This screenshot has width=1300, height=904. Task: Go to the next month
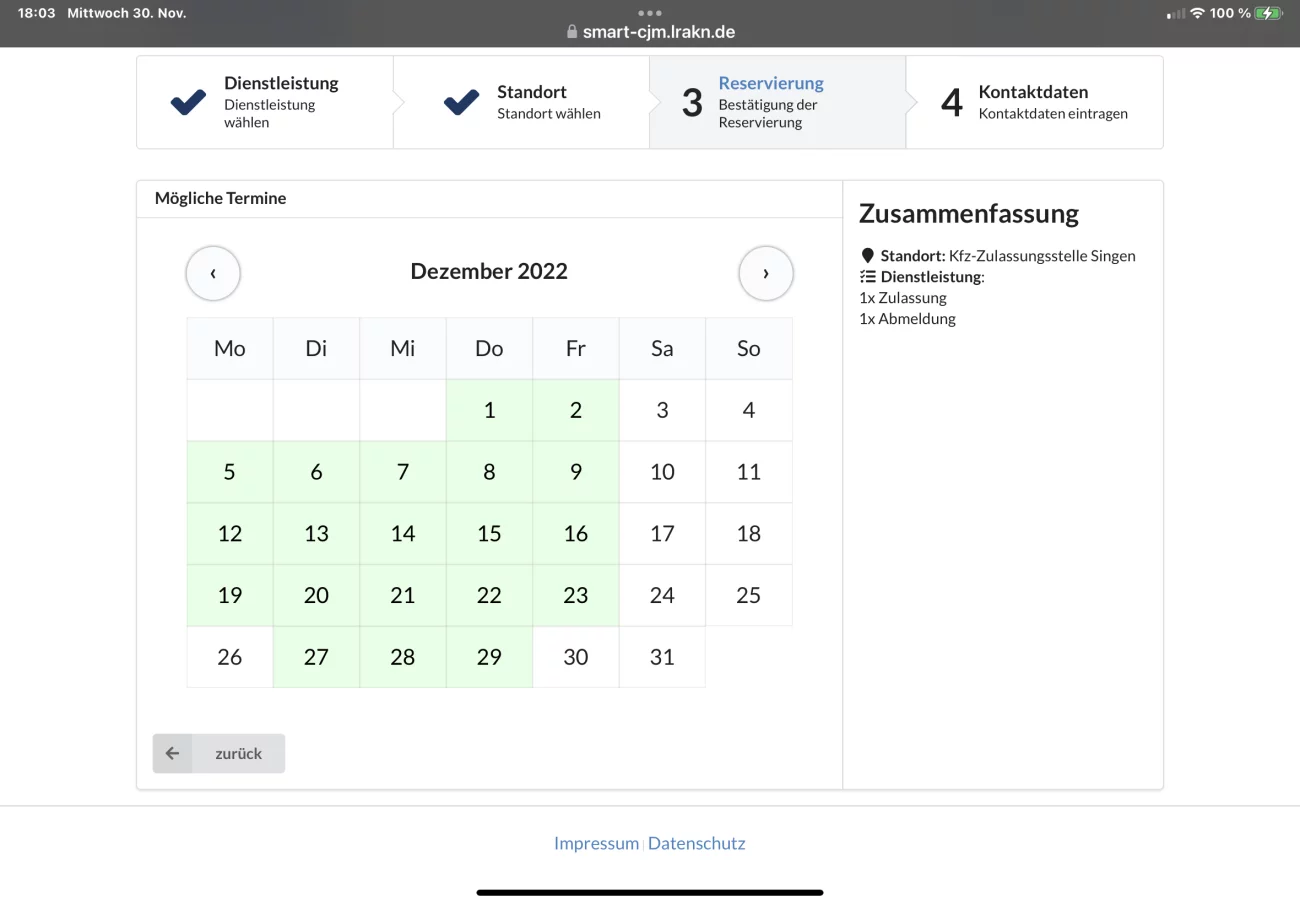click(766, 272)
